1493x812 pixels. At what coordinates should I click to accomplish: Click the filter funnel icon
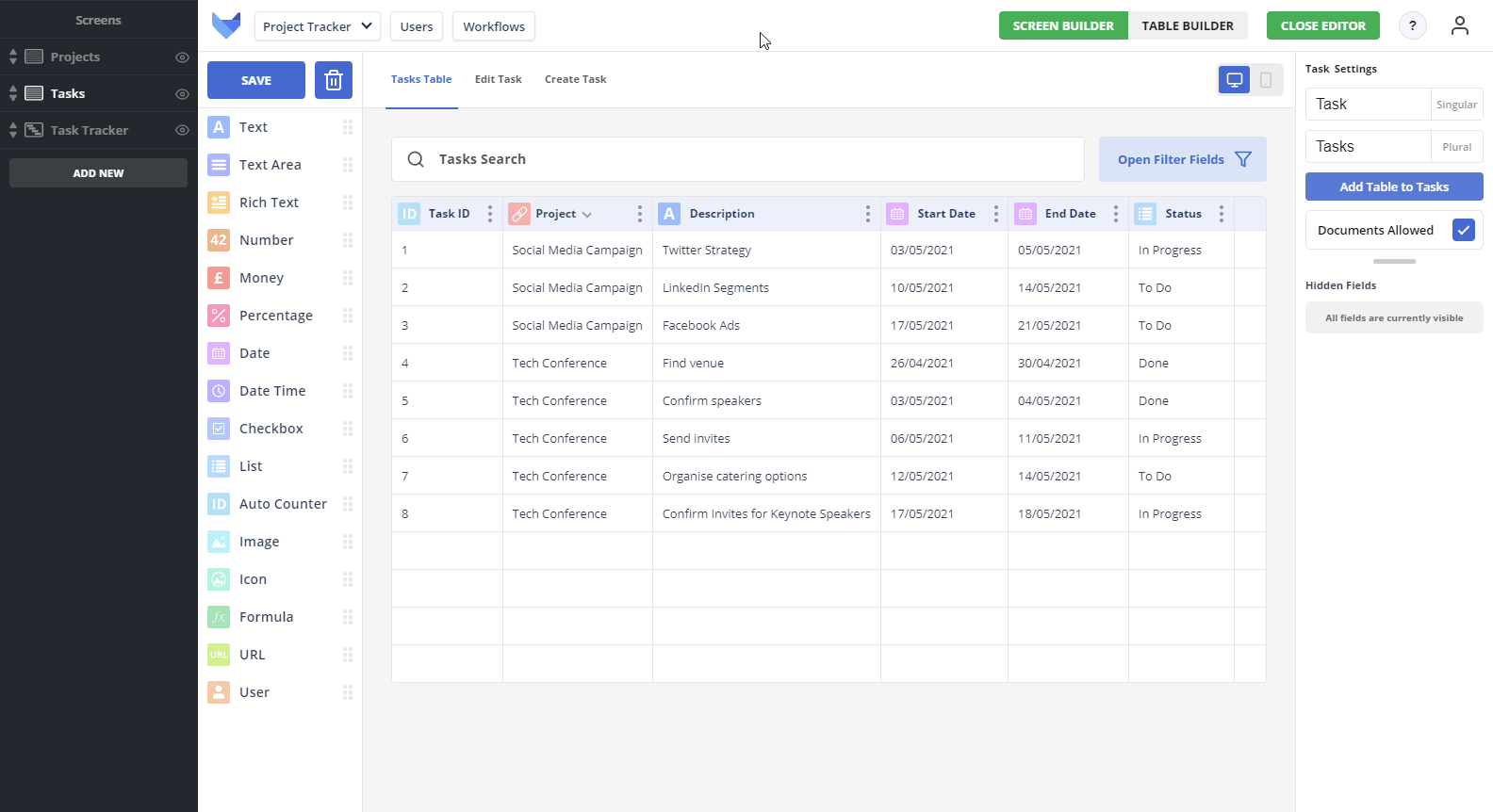click(x=1243, y=159)
